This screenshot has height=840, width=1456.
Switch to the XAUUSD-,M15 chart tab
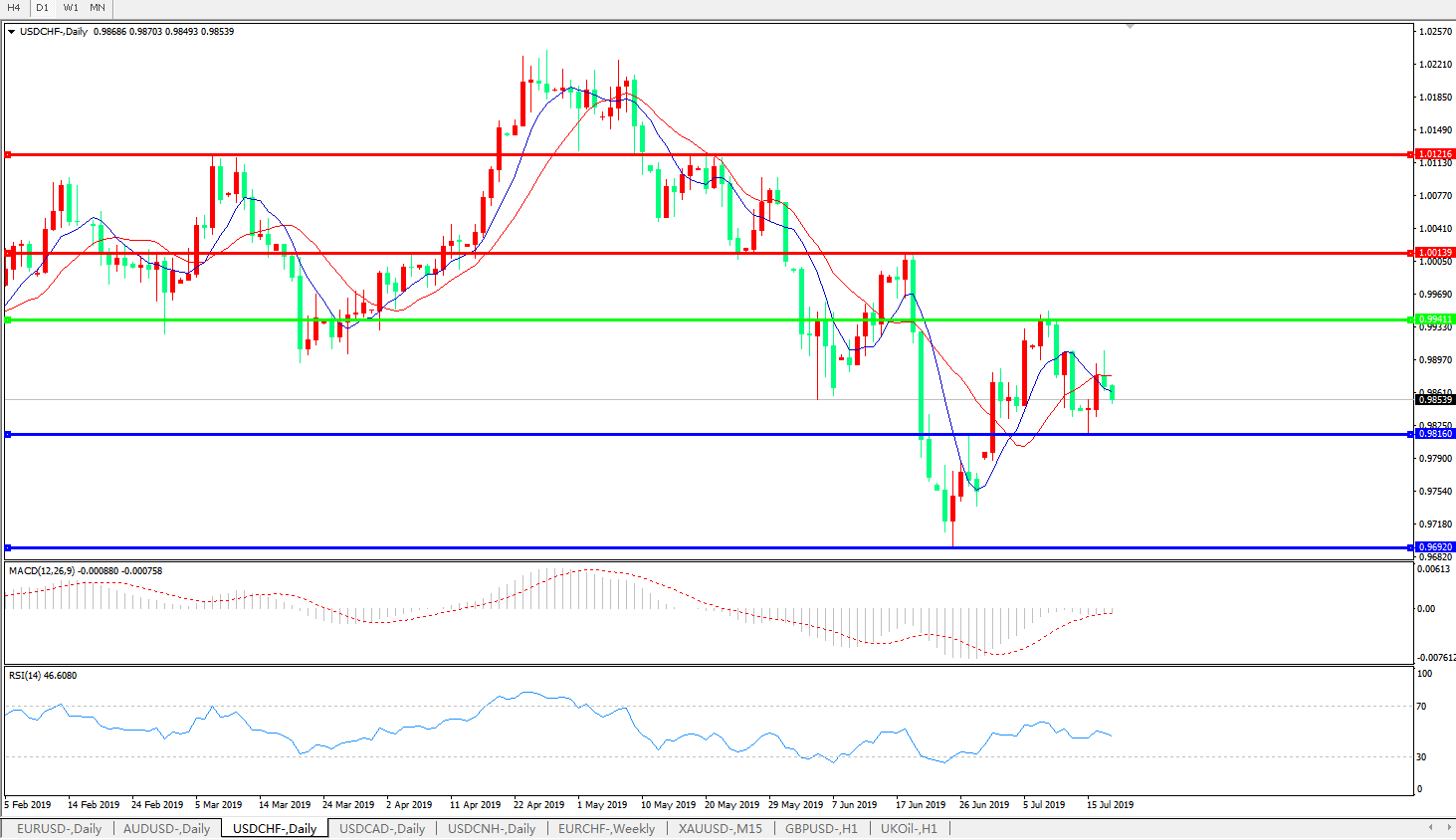click(x=720, y=828)
